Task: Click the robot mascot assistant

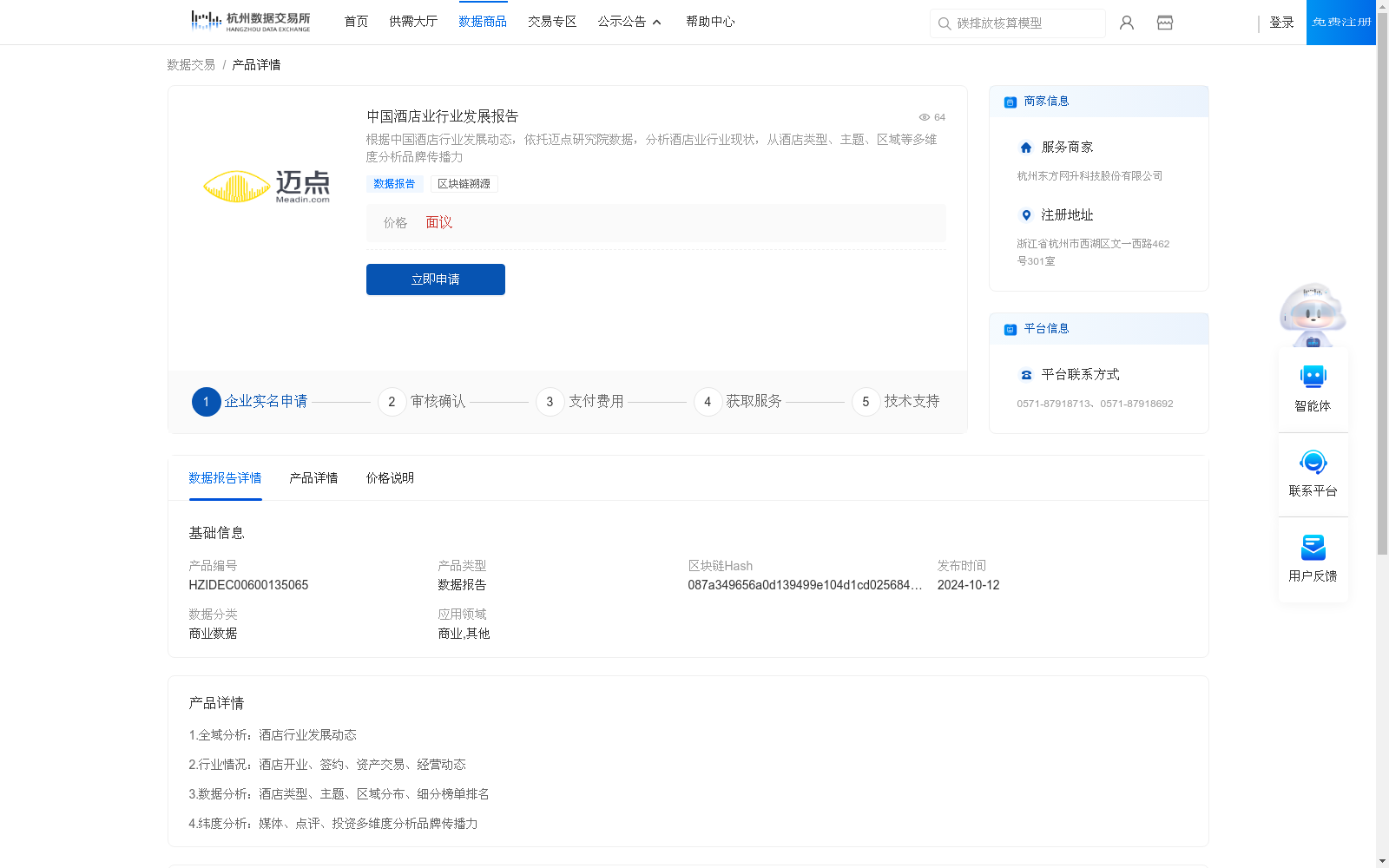Action: 1313,314
